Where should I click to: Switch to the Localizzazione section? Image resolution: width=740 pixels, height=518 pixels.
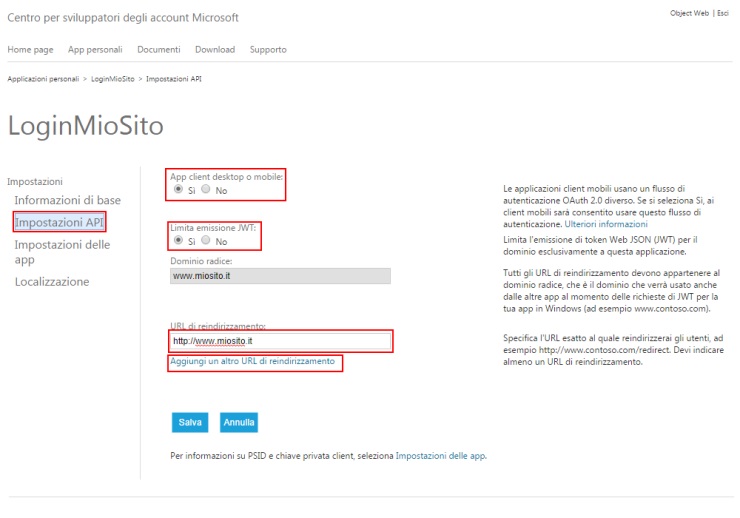click(52, 282)
